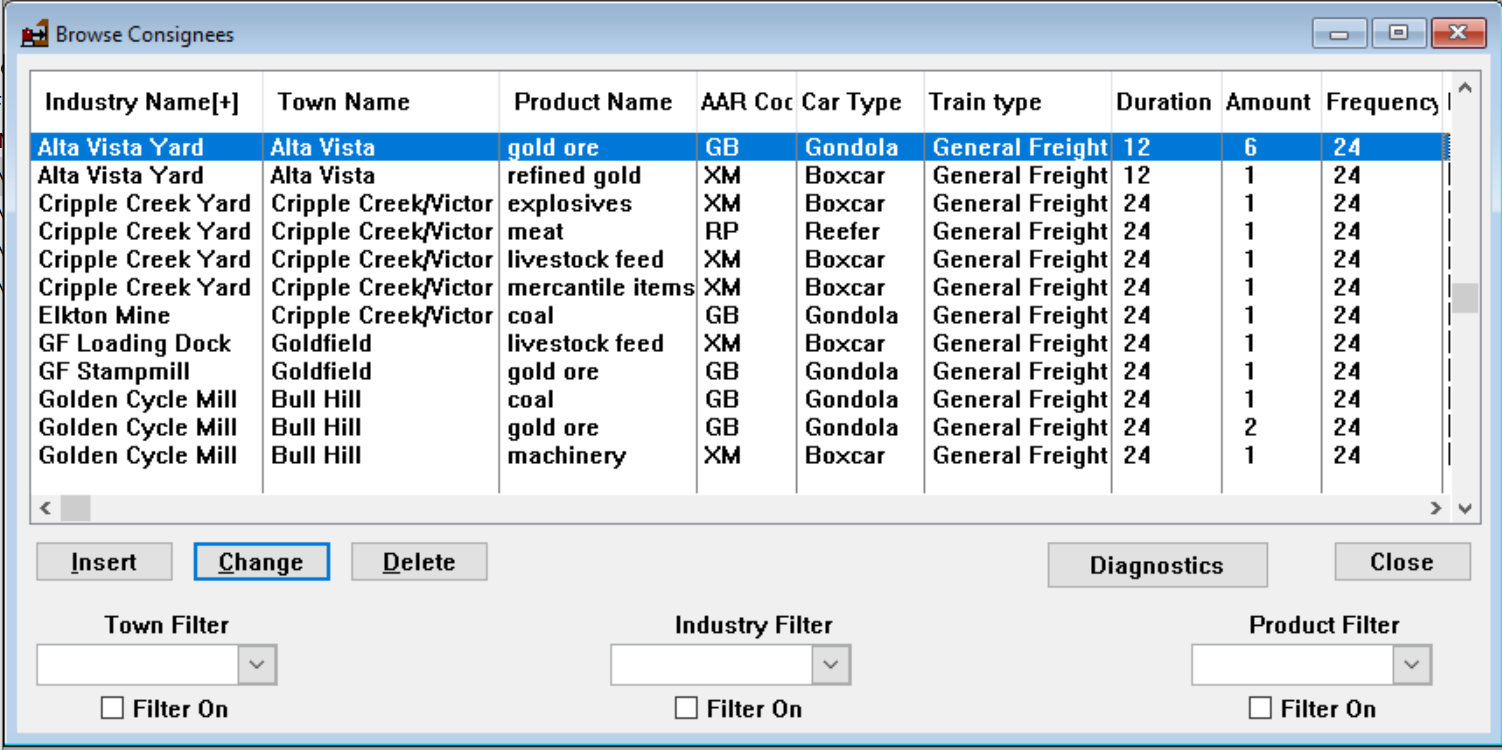Minimize the Browse Consignees window
The width and height of the screenshot is (1502, 750).
point(1339,33)
